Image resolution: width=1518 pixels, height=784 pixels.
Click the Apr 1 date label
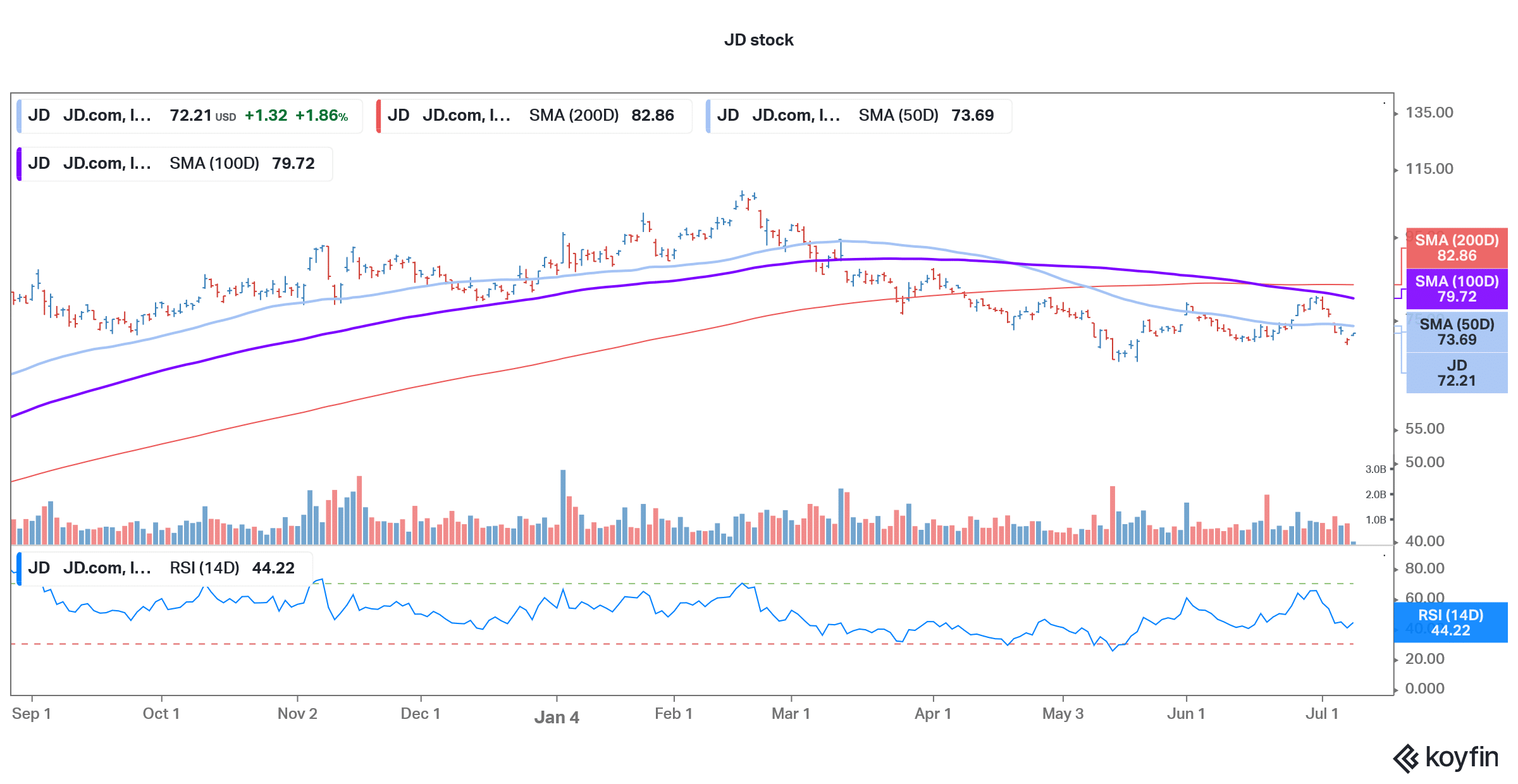[933, 714]
